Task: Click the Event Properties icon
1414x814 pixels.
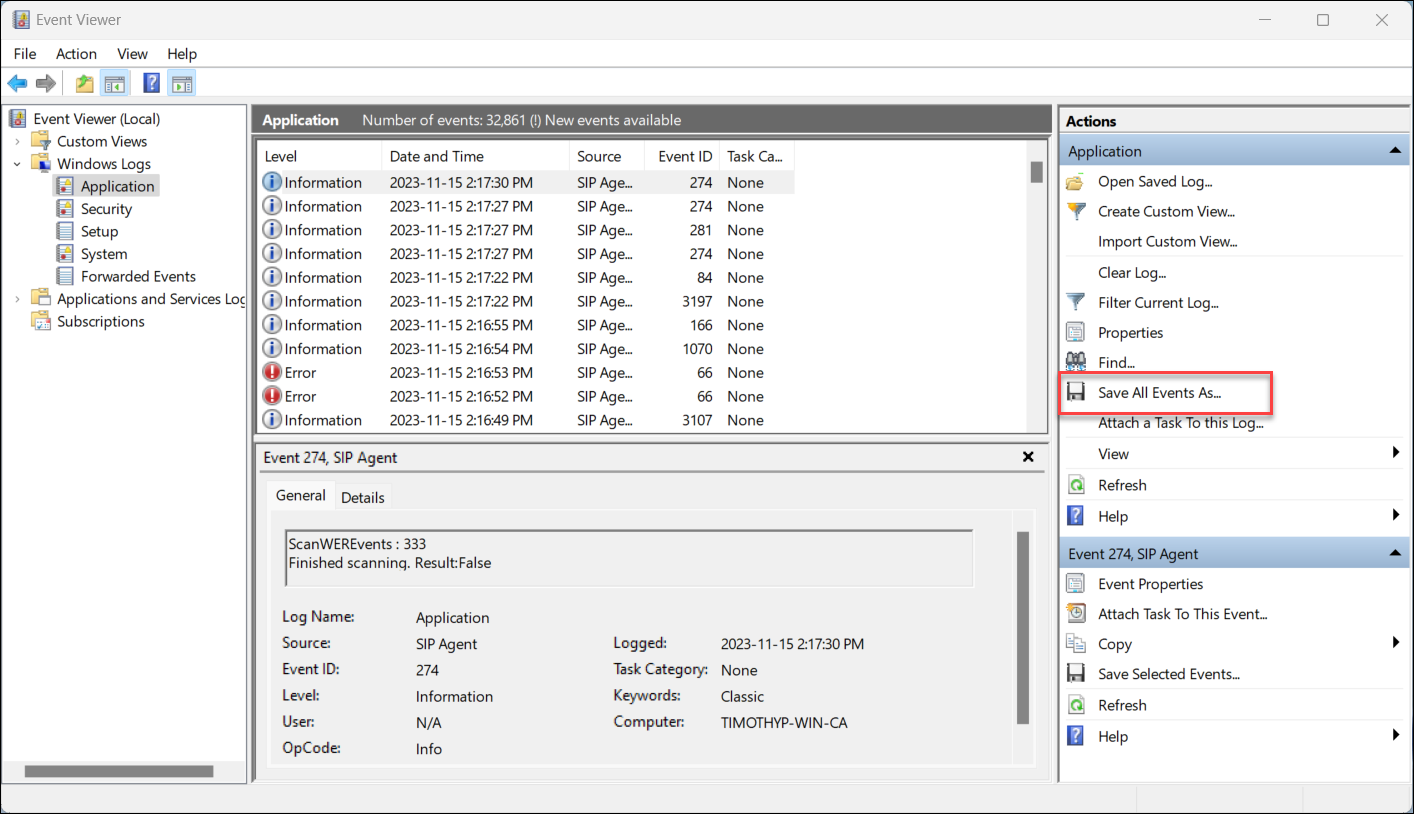Action: (x=1076, y=584)
